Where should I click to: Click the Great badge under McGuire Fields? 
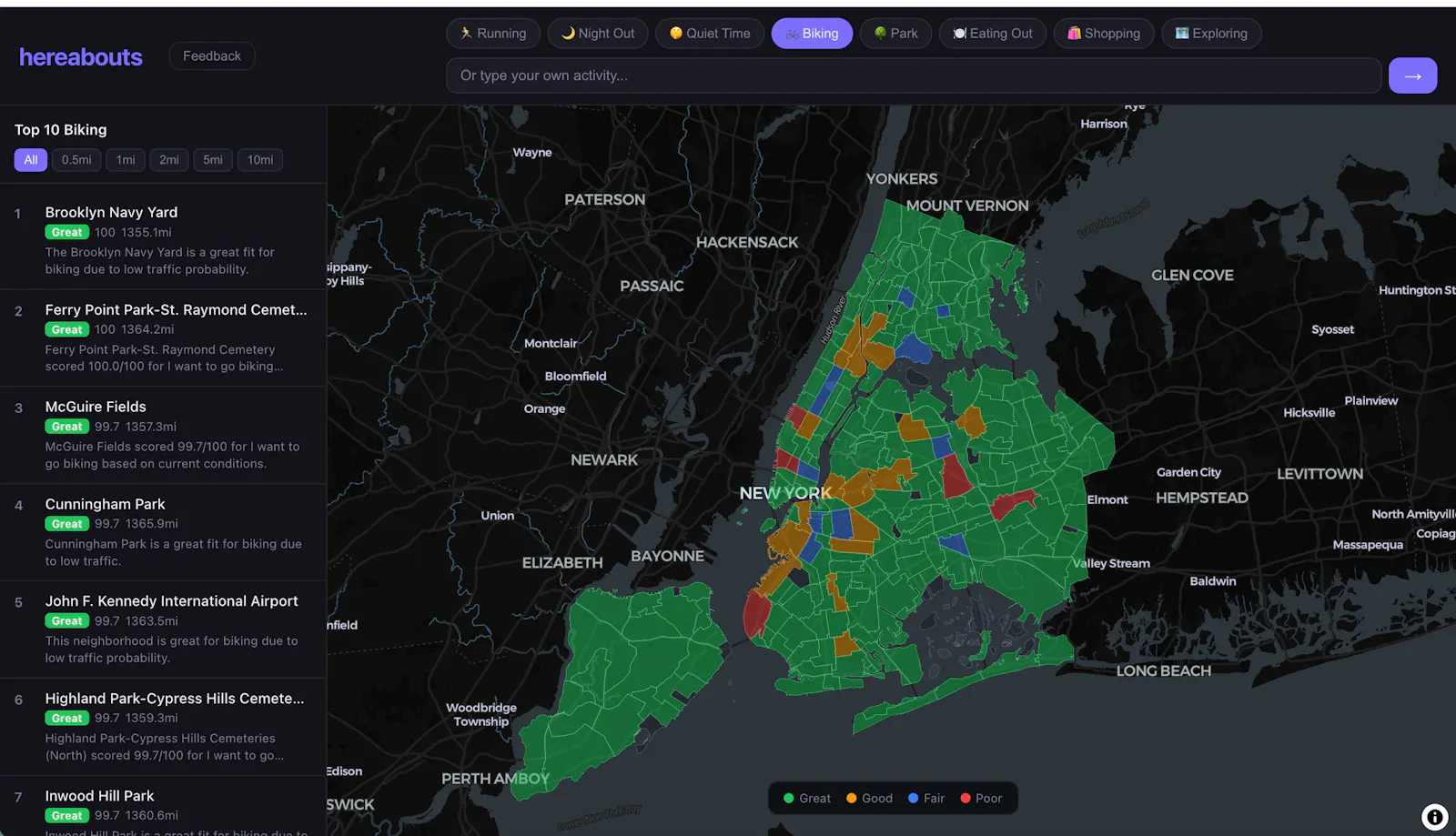point(66,427)
